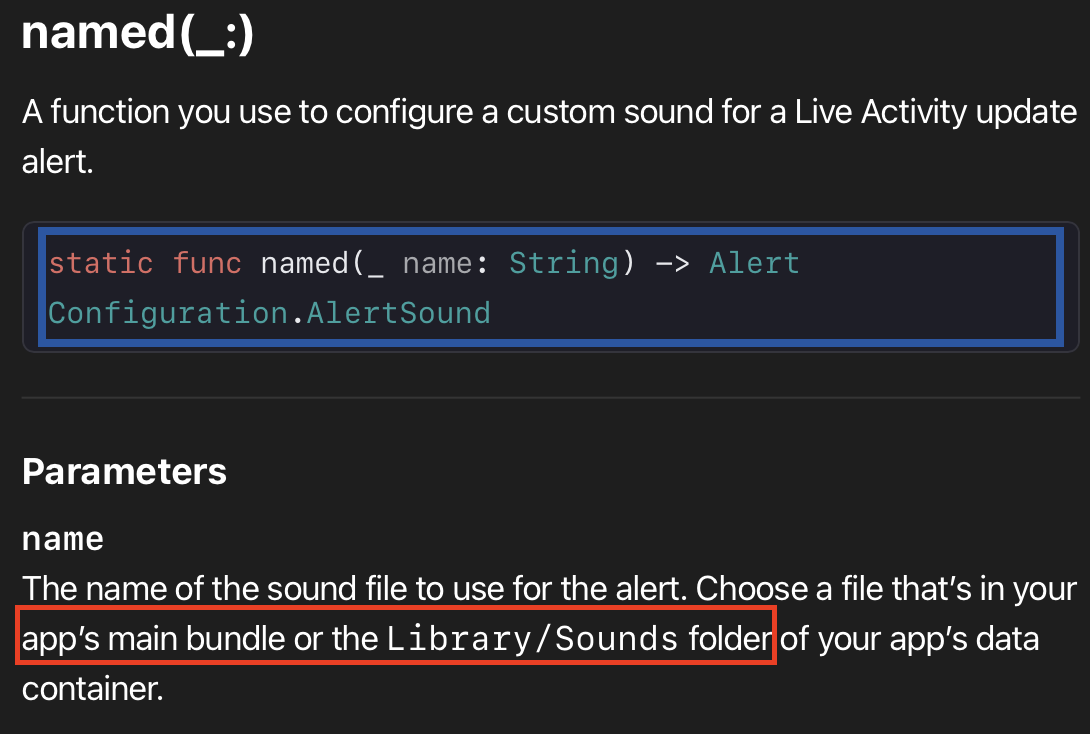Select the static keyword in the code block
1090x734 pixels.
pos(101,263)
